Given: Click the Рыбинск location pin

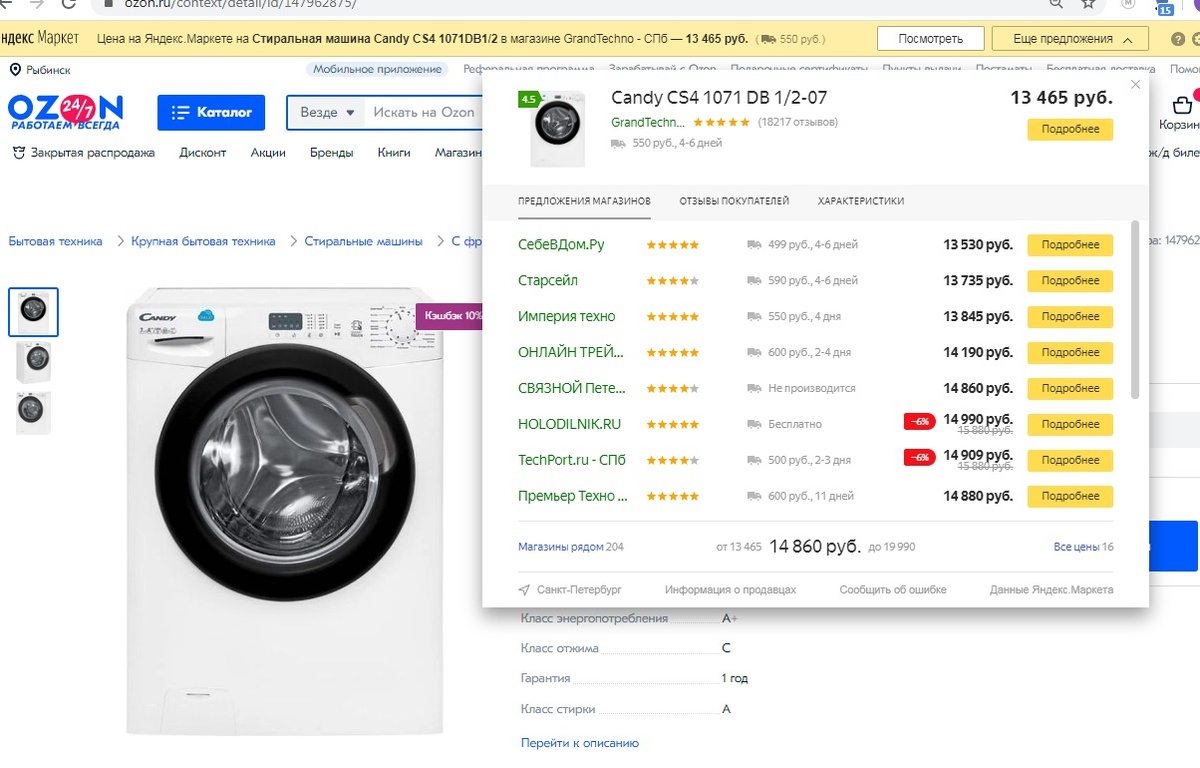Looking at the screenshot, I should point(15,69).
